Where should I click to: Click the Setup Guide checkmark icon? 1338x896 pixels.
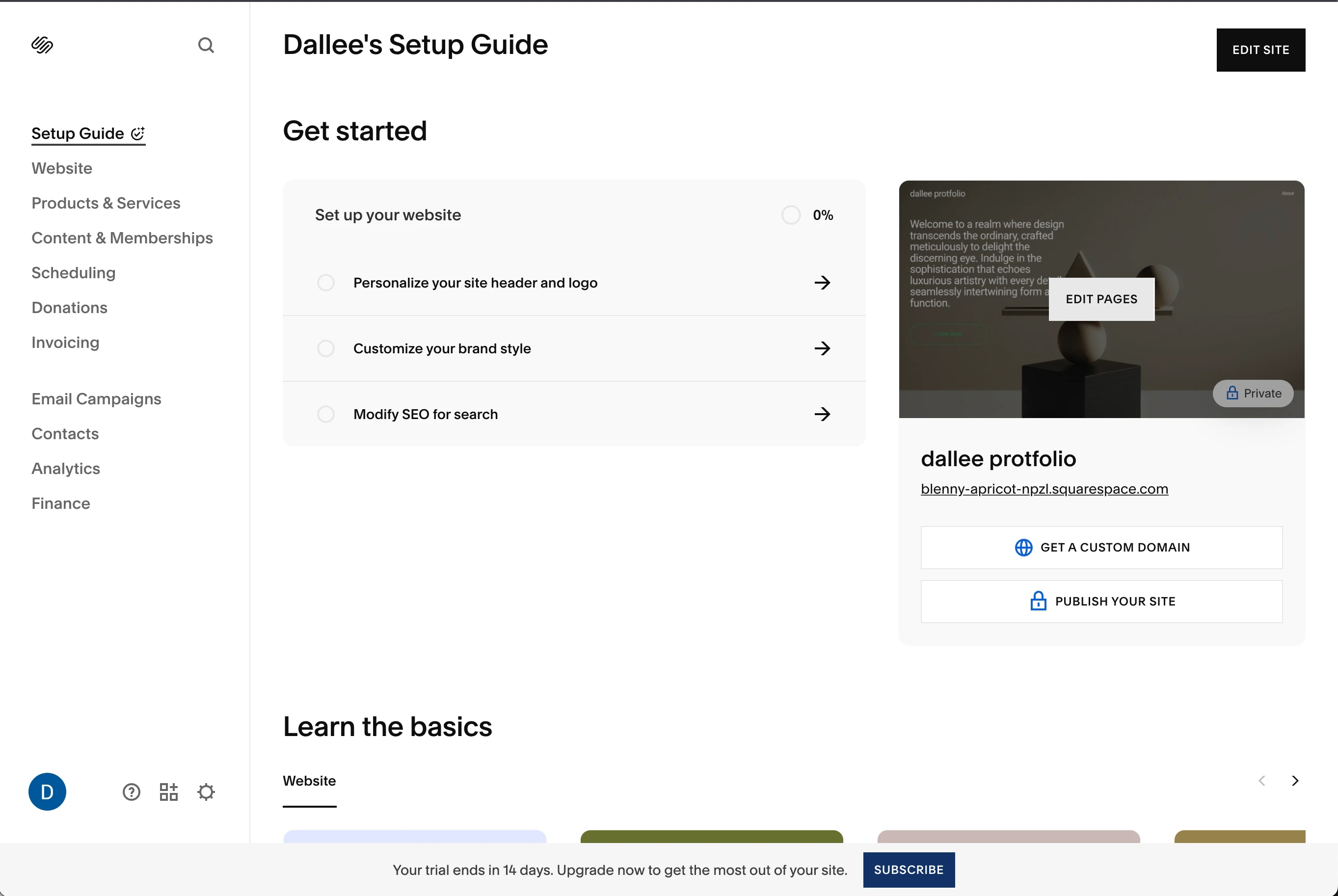[x=138, y=133]
